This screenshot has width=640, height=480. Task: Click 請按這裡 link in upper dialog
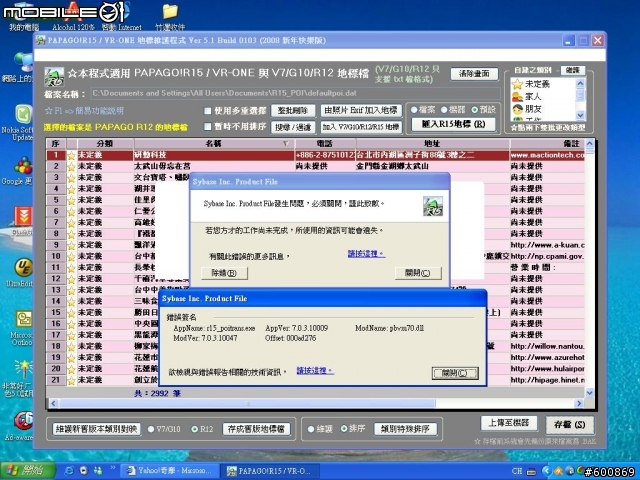coord(366,254)
